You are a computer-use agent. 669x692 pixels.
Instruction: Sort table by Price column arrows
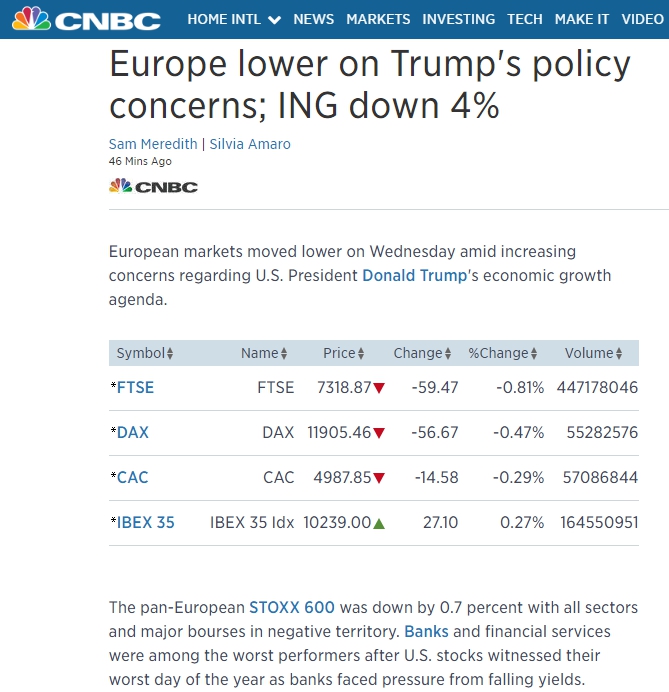click(x=361, y=354)
